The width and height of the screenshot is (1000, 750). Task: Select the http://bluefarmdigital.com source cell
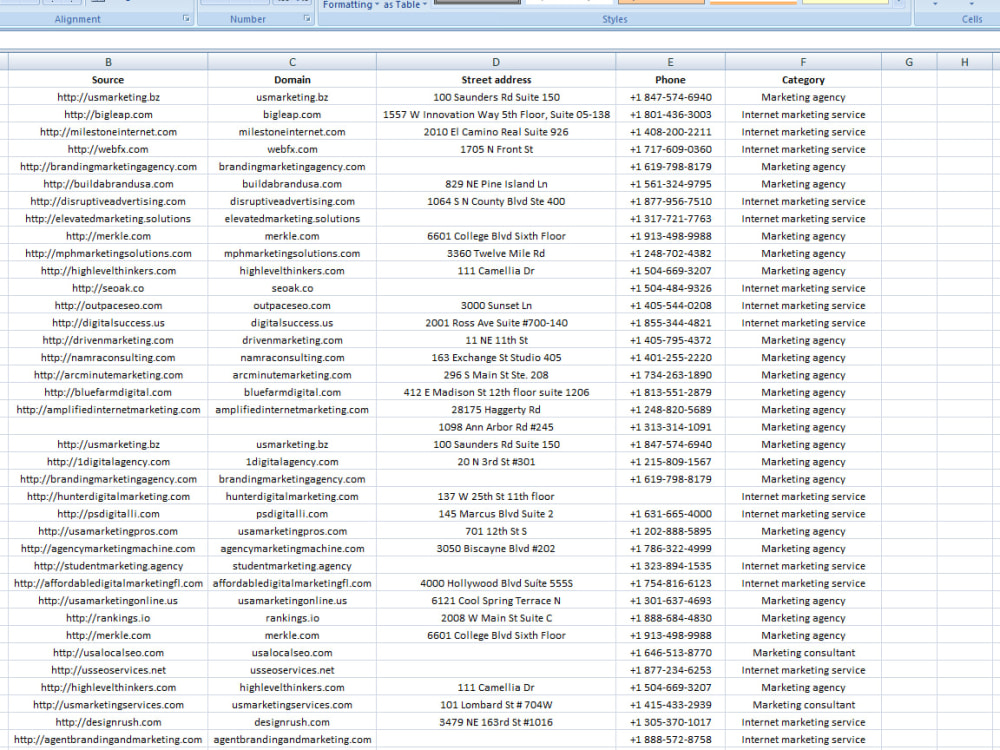coord(108,392)
